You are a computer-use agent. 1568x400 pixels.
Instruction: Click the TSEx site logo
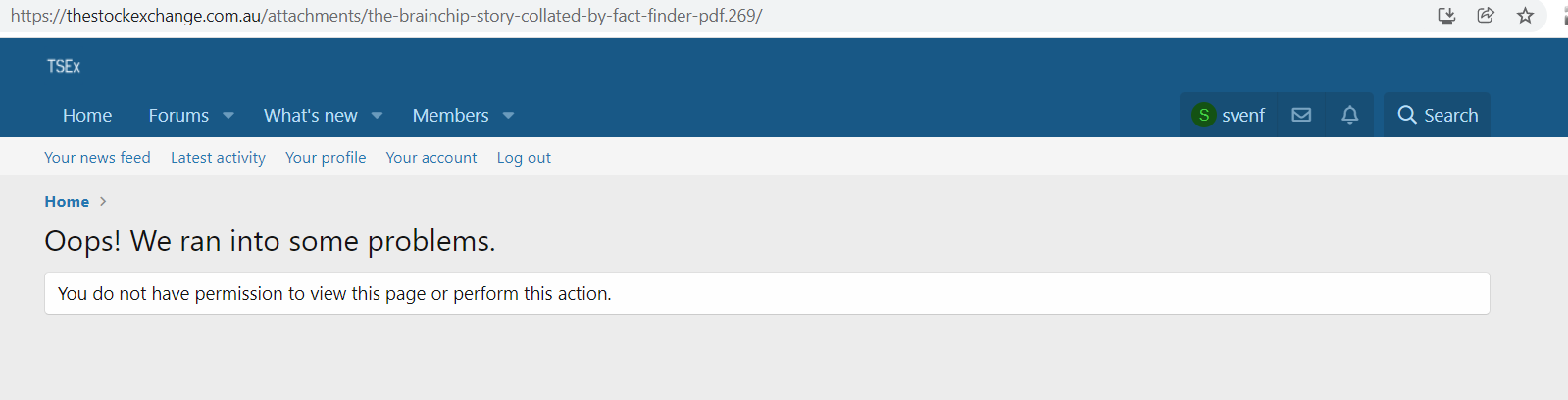64,66
